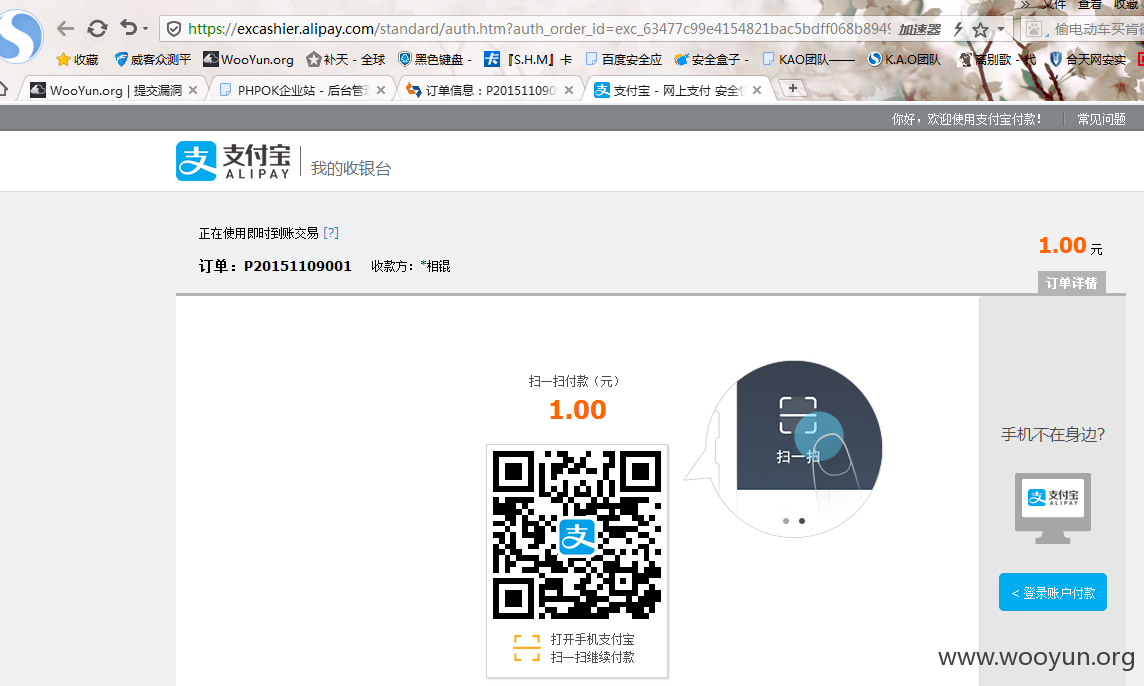Click the 手机不在身边? text

click(x=1053, y=435)
